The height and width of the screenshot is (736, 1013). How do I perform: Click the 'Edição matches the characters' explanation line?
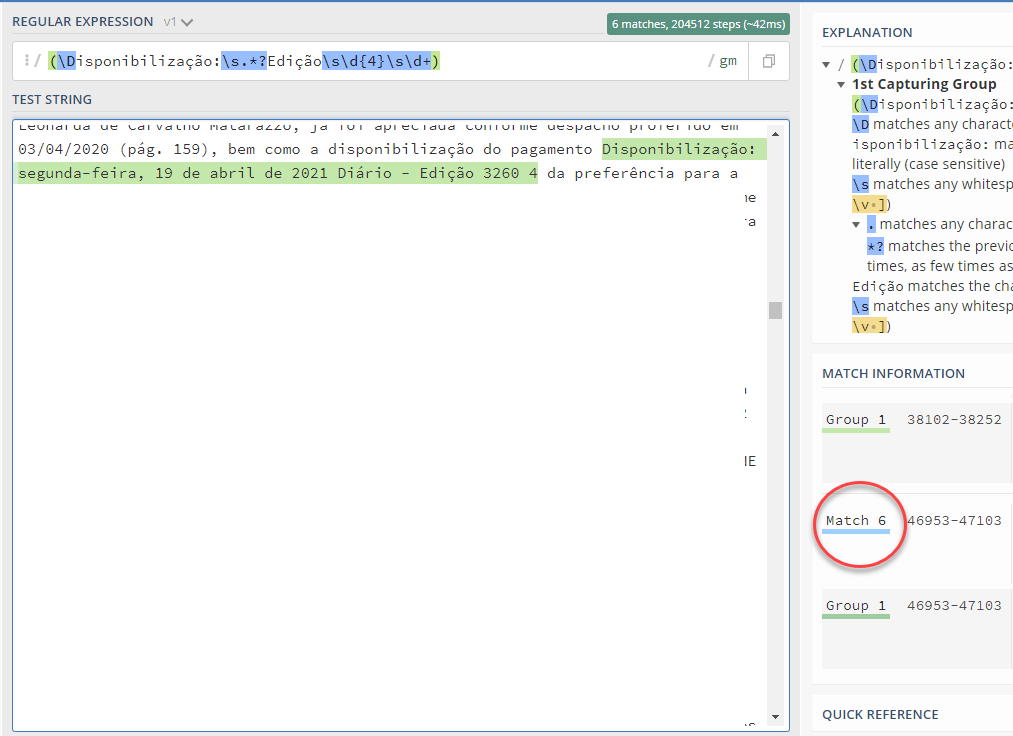pos(932,286)
